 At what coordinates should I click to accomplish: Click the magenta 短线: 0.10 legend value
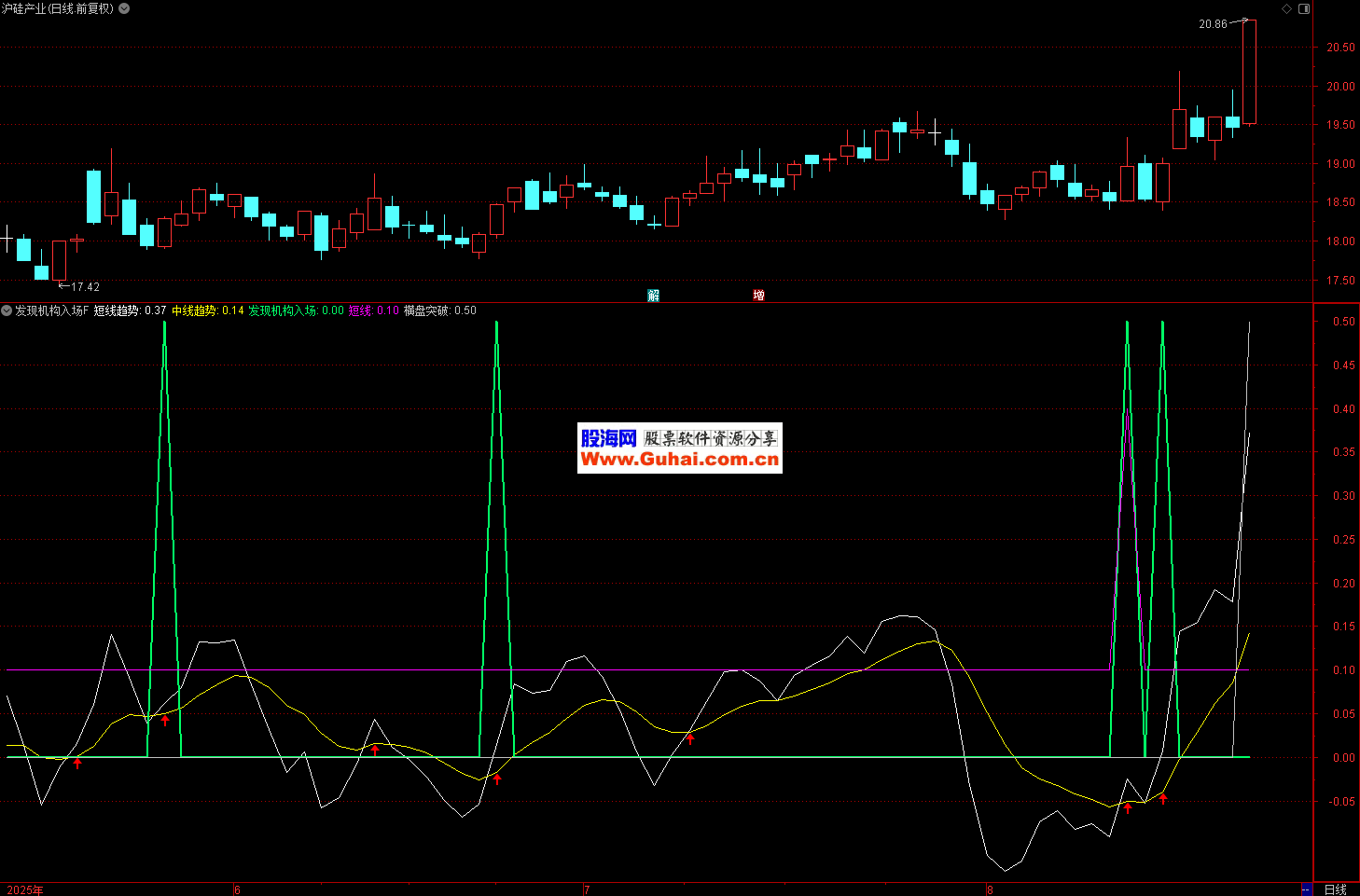(374, 310)
